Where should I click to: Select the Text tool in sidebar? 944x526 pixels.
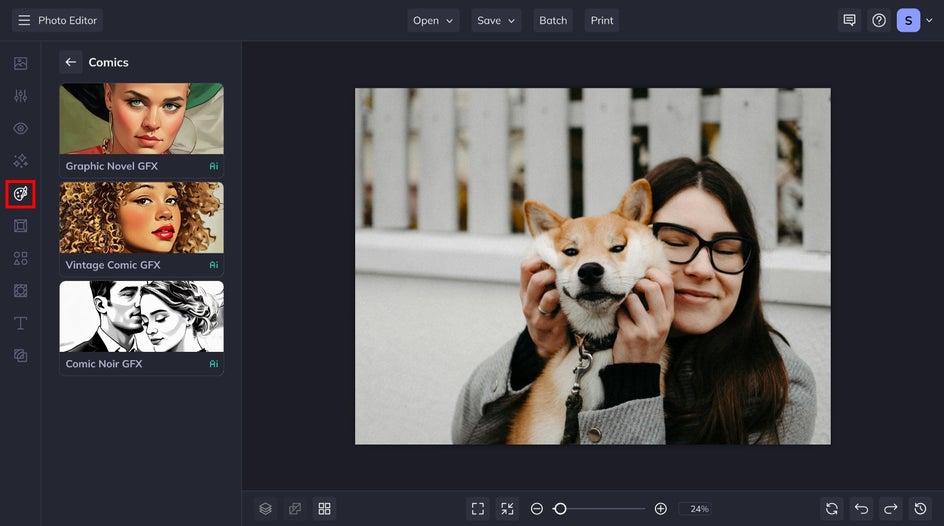[x=20, y=323]
